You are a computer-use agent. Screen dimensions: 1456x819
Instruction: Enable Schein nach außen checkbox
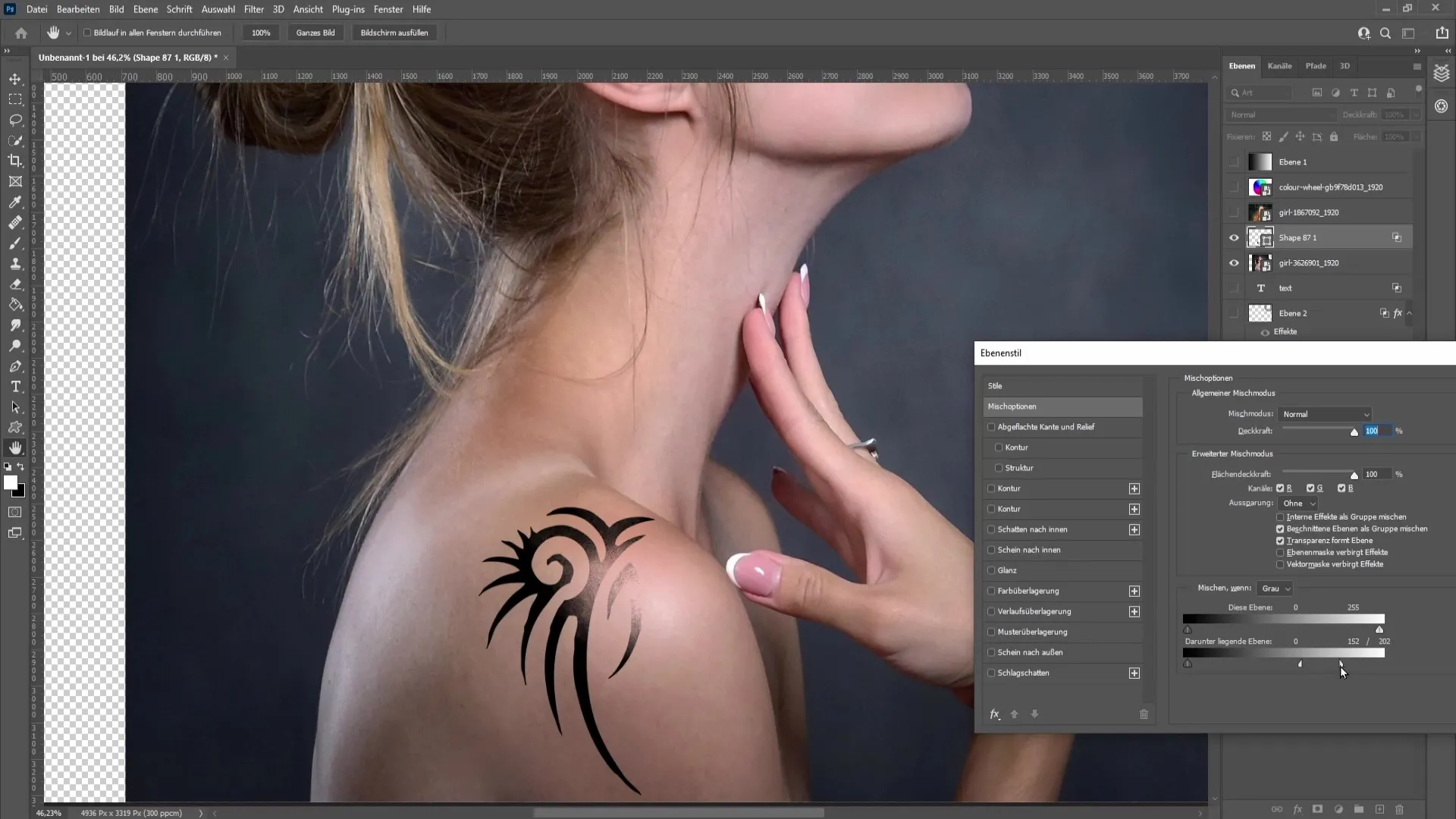click(x=991, y=652)
